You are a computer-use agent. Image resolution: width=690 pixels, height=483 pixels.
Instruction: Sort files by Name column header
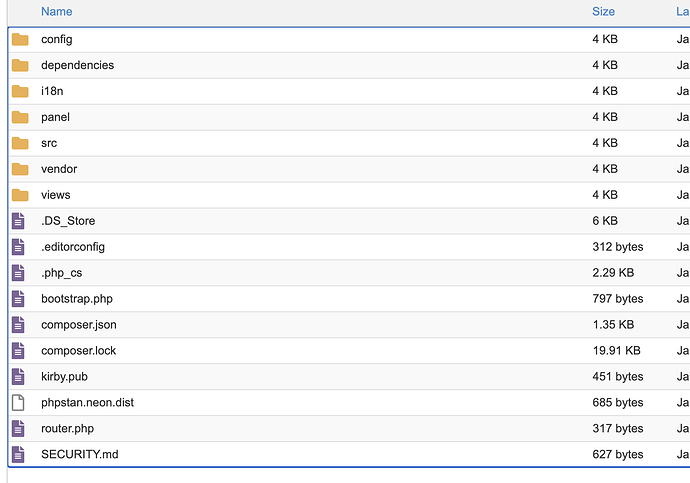click(x=57, y=12)
